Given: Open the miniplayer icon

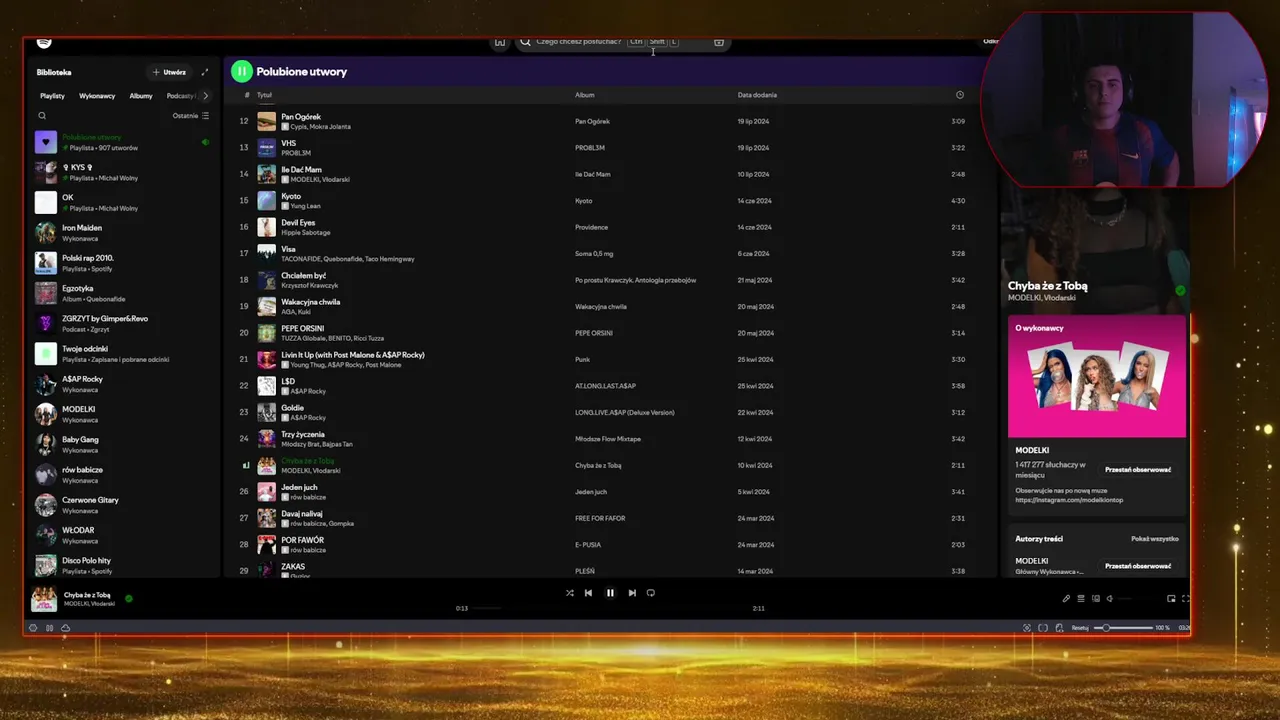Looking at the screenshot, I should pos(1171,599).
